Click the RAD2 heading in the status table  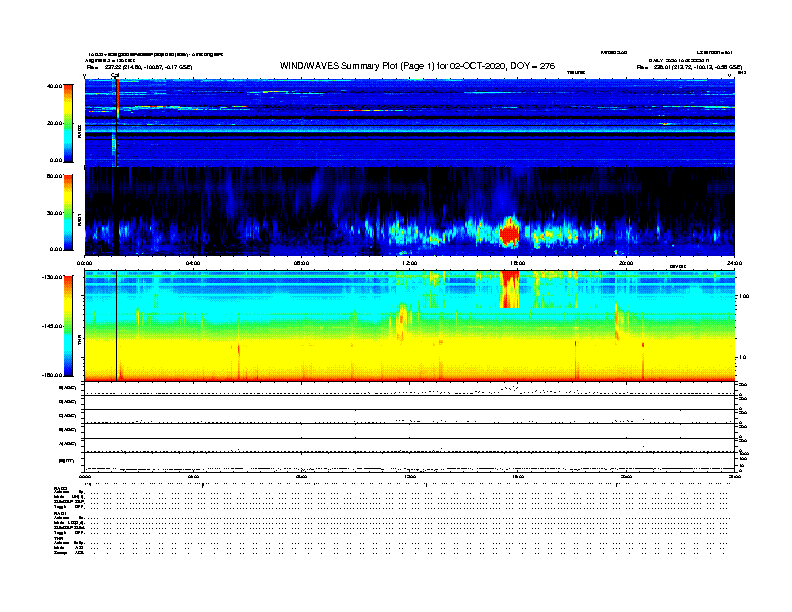[60, 488]
